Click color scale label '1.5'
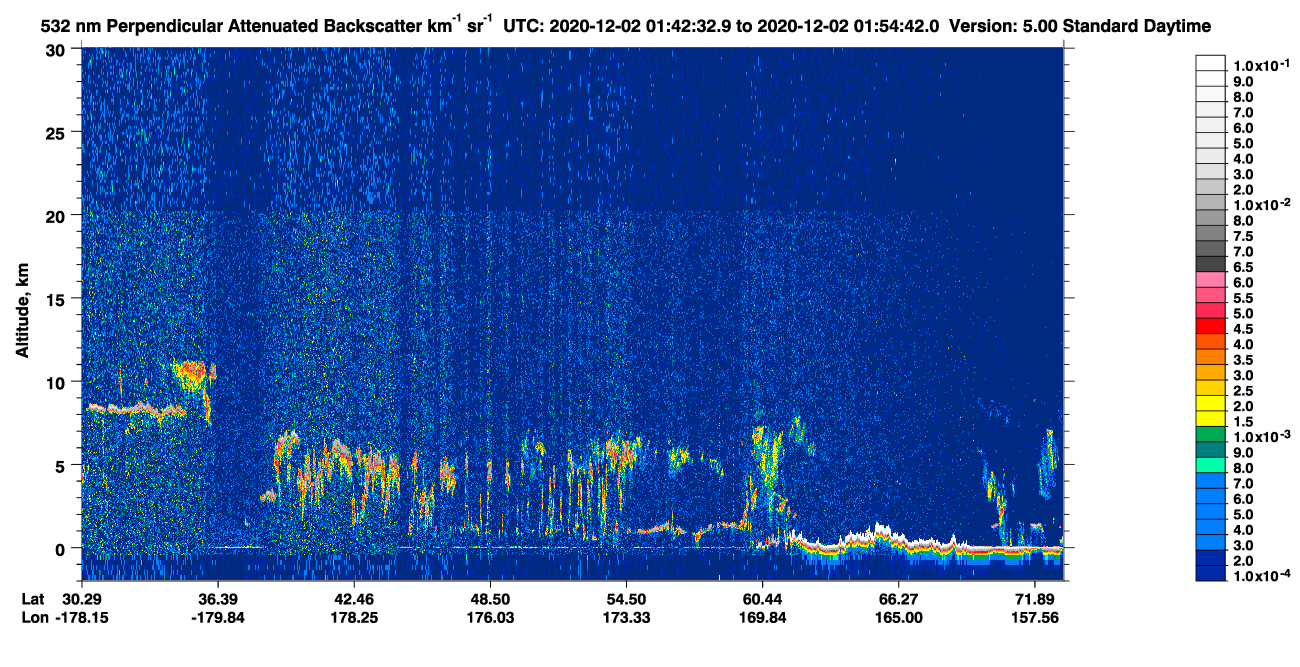1300x667 pixels. 1244,422
